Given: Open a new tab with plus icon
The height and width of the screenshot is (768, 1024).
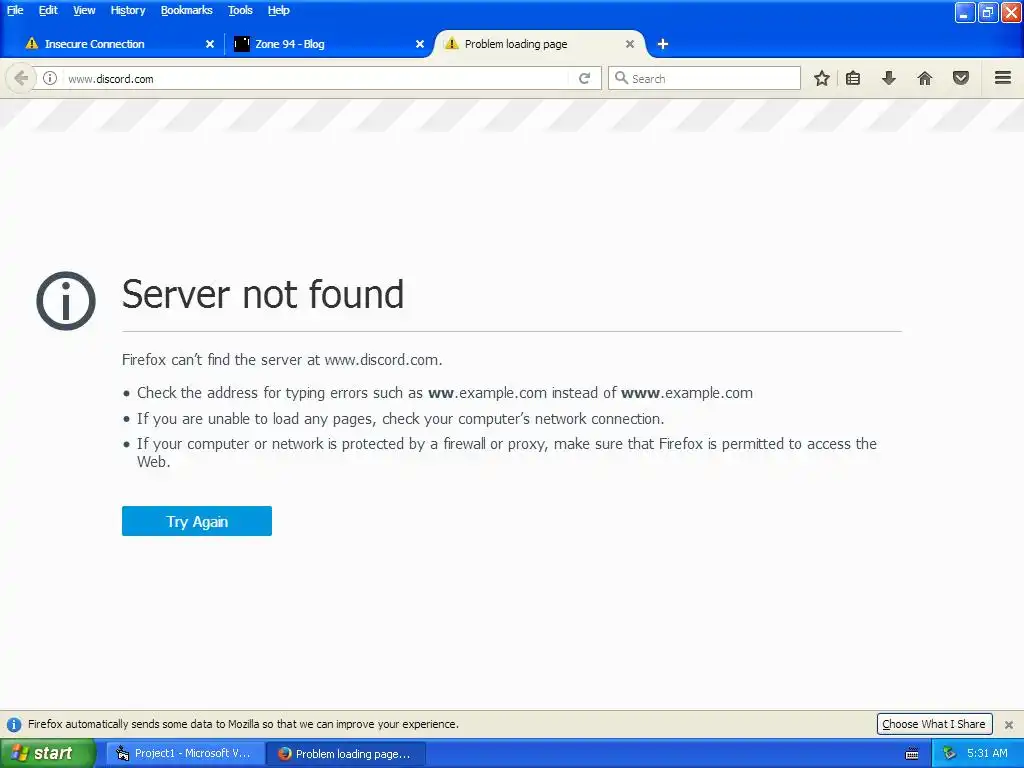Looking at the screenshot, I should click(x=663, y=44).
